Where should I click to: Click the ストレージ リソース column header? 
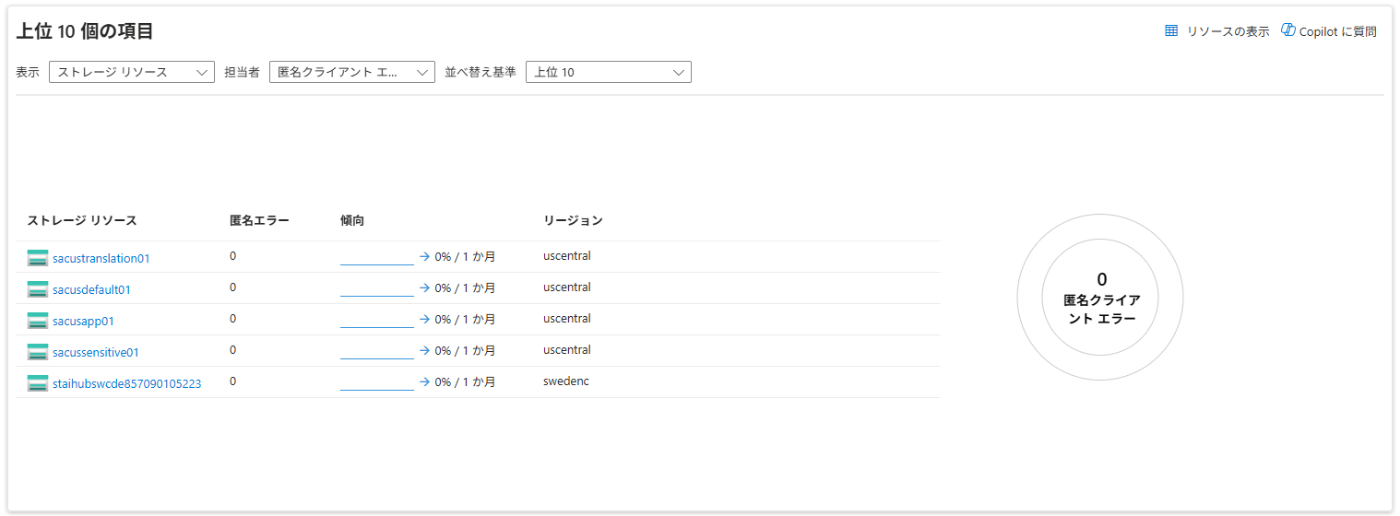click(x=82, y=220)
